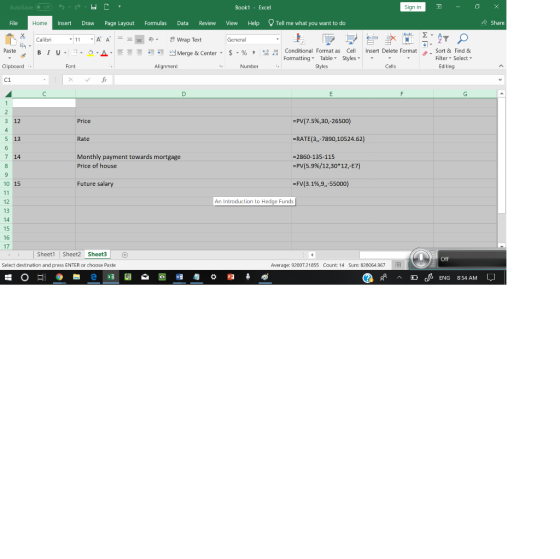Expand the formula bar chevron
The image size is (560, 559).
click(500, 80)
